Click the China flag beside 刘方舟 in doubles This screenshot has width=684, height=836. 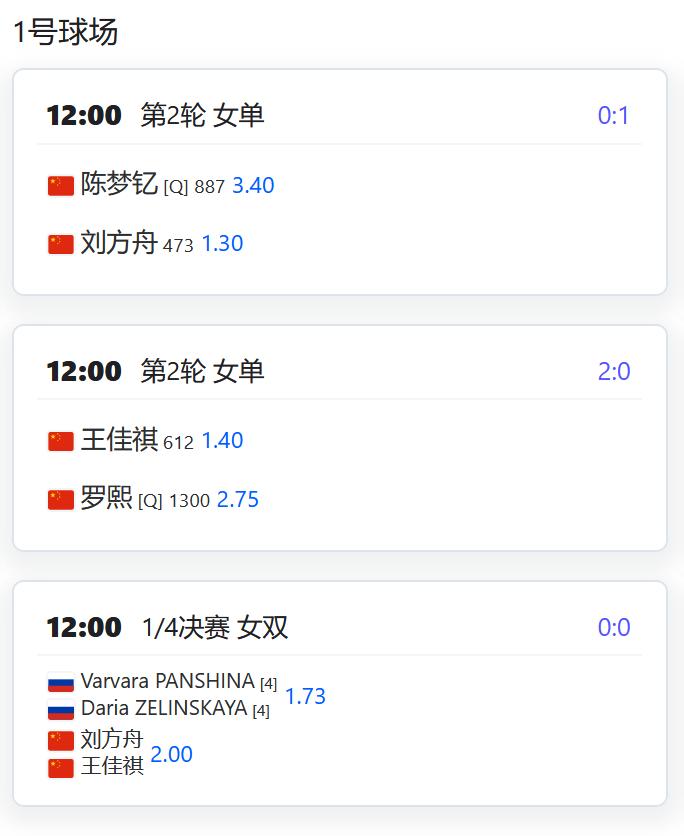tap(61, 741)
